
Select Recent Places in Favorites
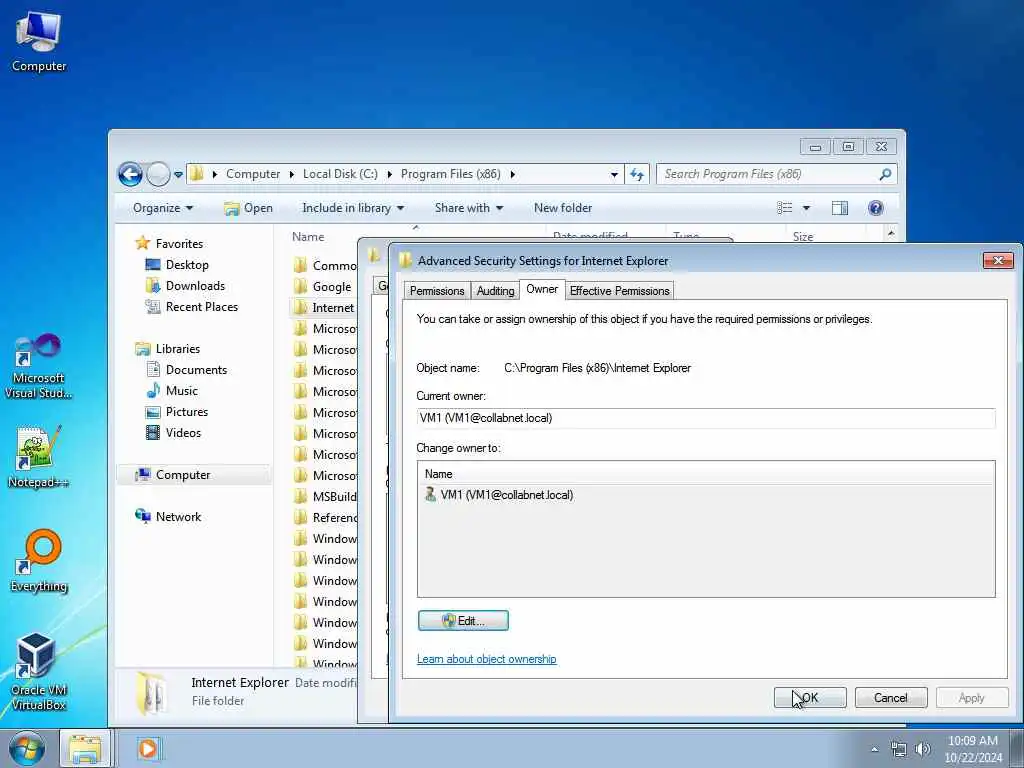tap(201, 306)
